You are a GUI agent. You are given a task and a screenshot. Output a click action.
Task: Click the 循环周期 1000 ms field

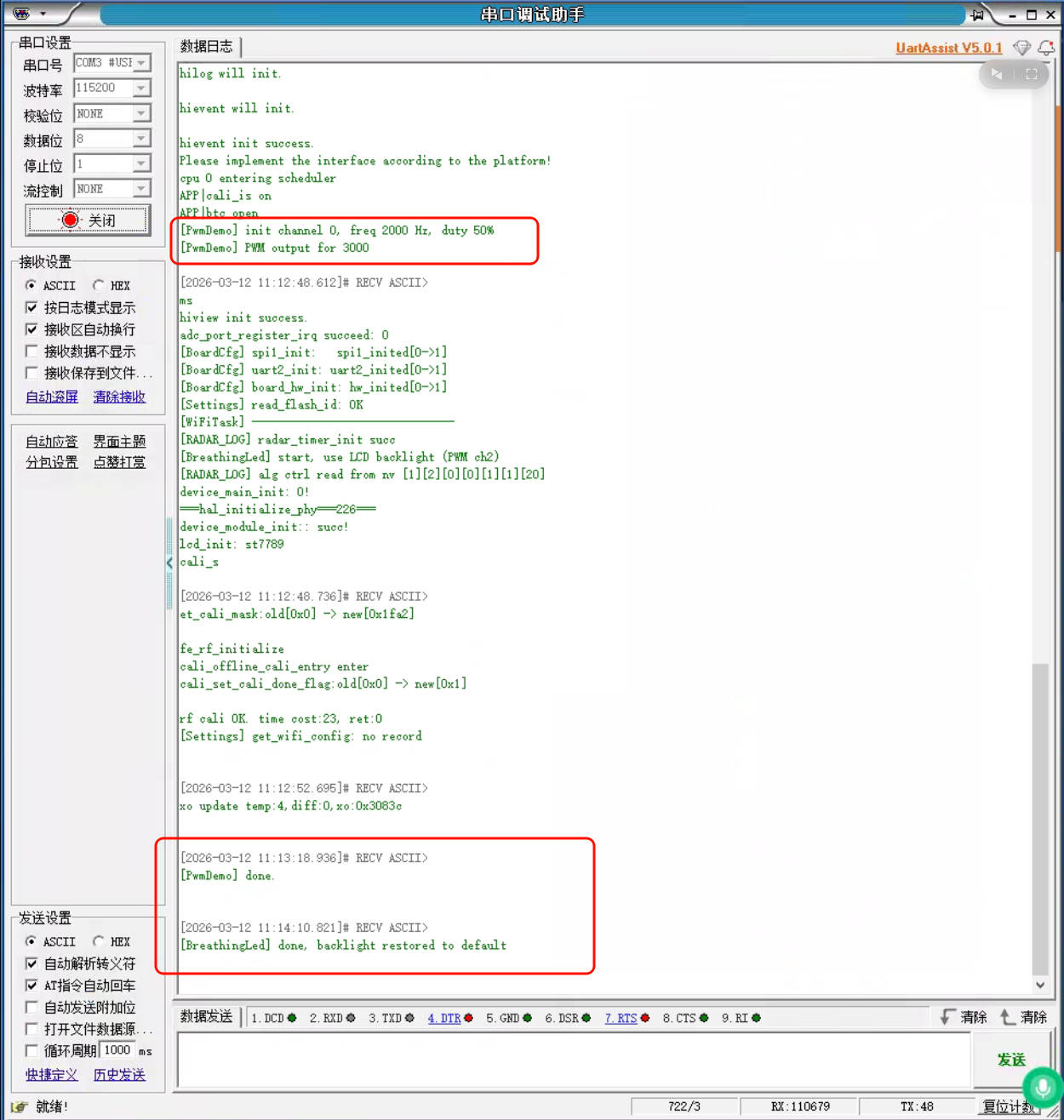tap(117, 1051)
